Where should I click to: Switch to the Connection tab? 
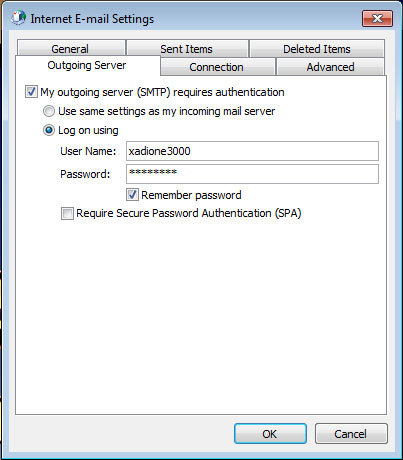click(x=217, y=67)
